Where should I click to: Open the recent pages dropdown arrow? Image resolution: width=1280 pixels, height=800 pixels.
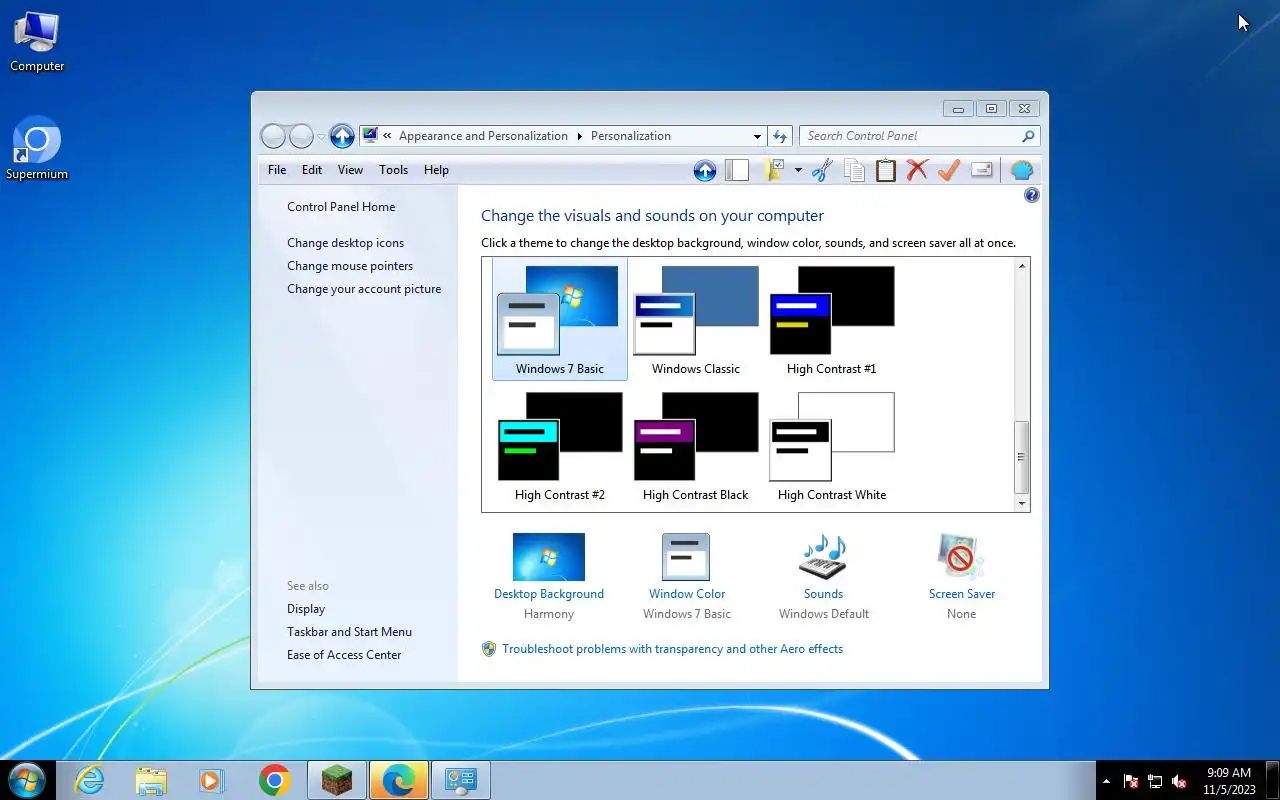tap(321, 137)
